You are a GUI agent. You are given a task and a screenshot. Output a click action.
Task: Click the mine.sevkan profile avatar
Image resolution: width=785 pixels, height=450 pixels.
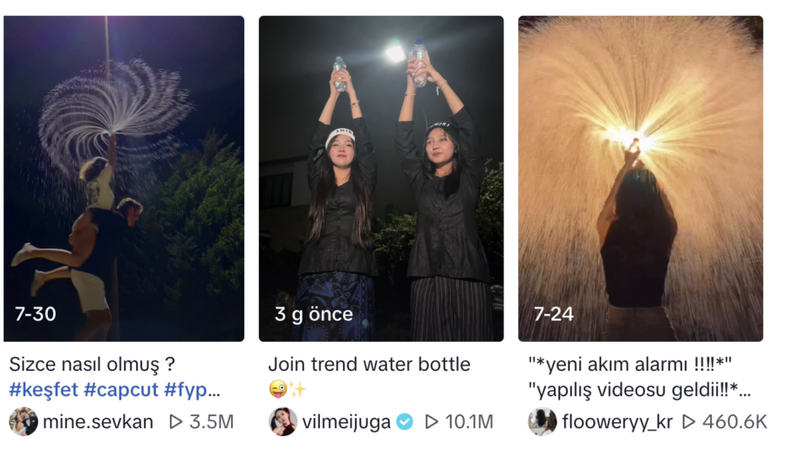[23, 421]
